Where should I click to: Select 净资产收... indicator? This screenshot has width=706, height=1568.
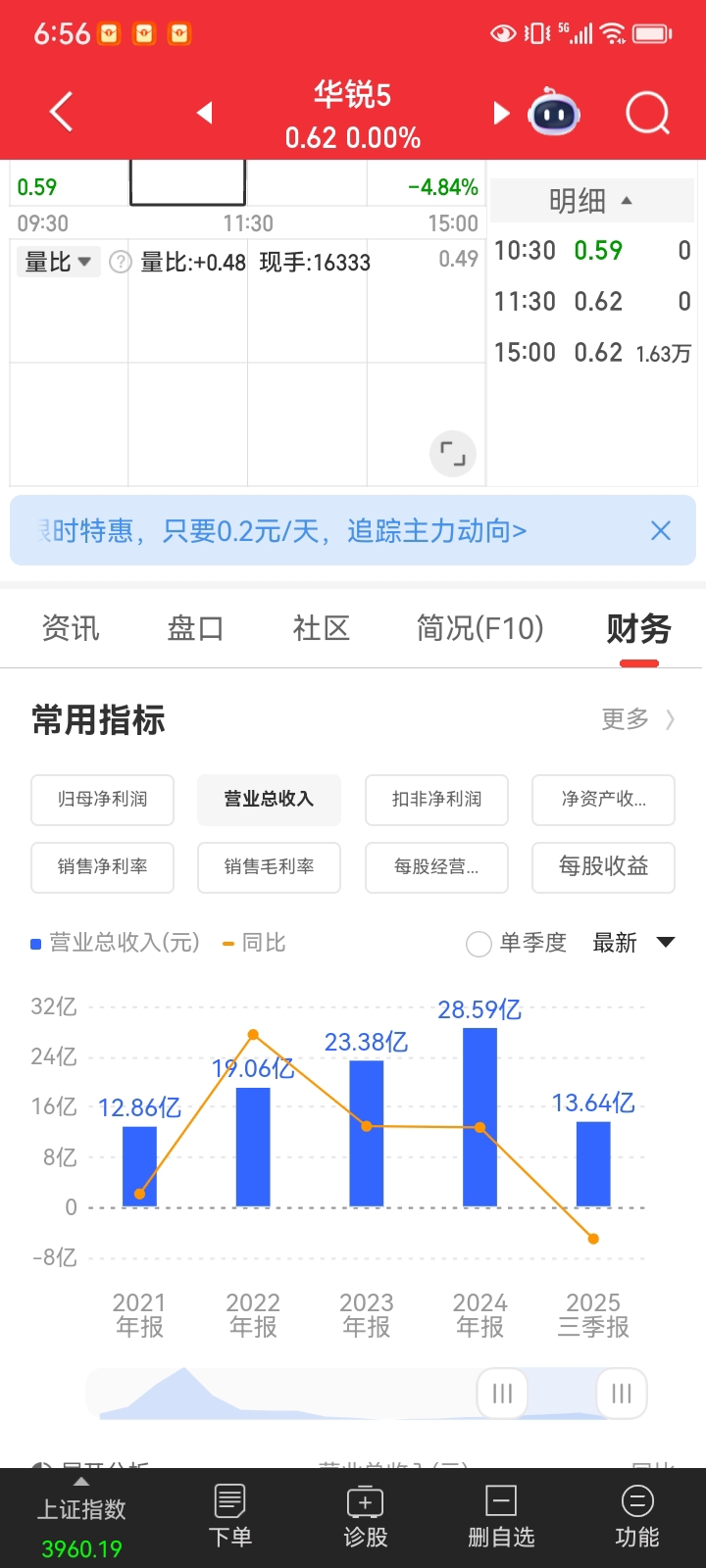[604, 800]
